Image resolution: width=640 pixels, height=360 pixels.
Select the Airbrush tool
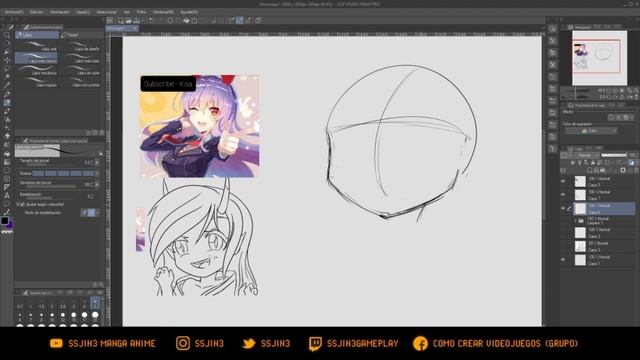(x=7, y=120)
